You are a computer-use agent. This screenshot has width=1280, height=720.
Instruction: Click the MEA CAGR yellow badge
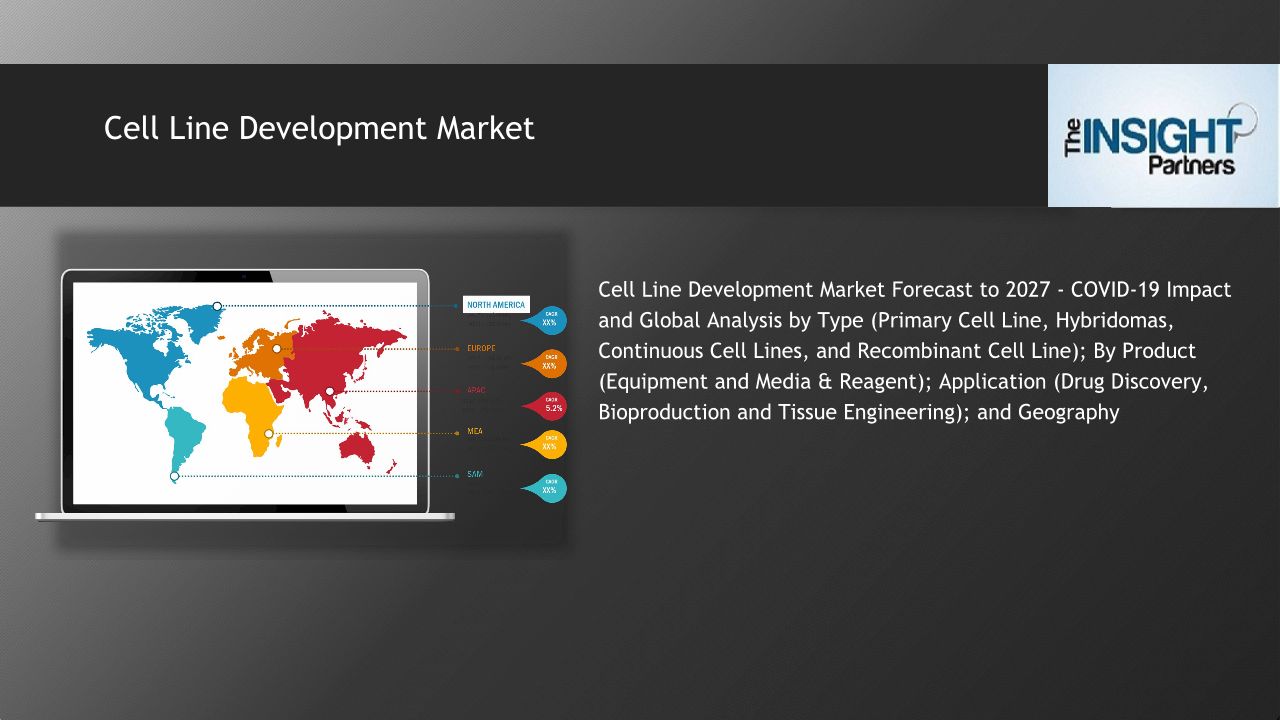[x=549, y=445]
